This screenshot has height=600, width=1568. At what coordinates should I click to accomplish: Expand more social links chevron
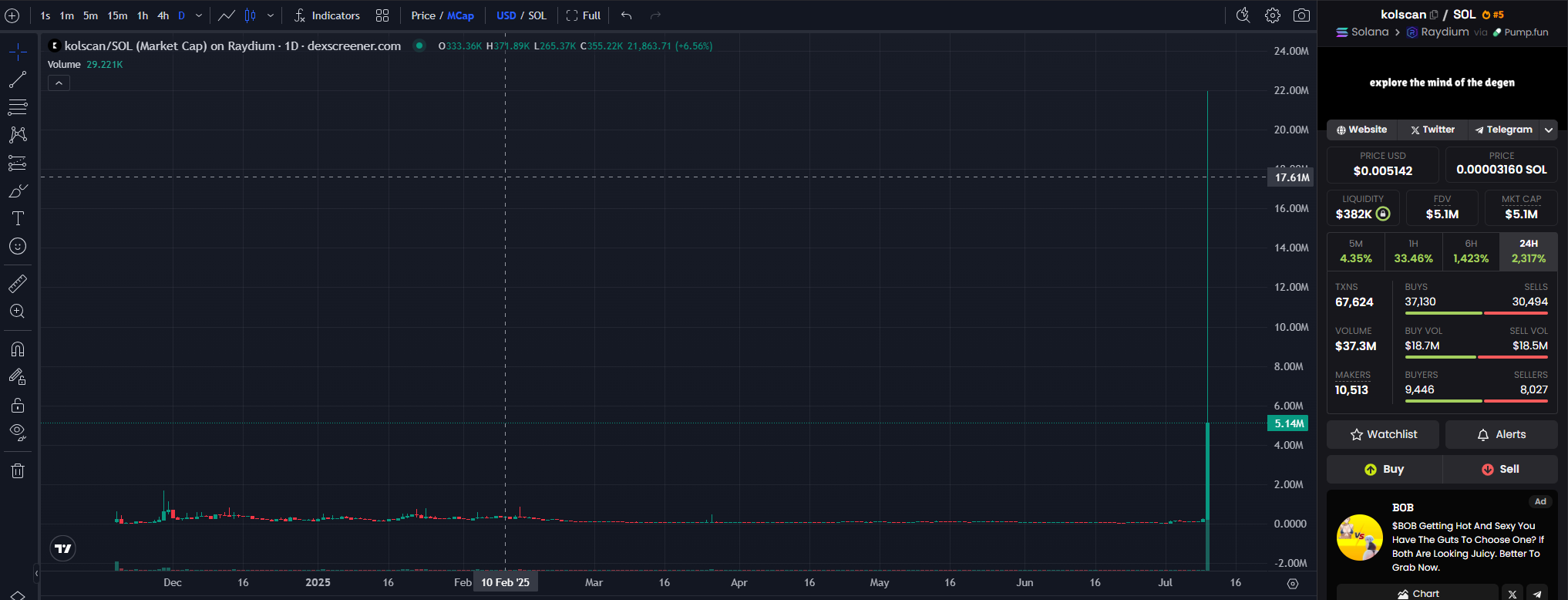[x=1548, y=130]
